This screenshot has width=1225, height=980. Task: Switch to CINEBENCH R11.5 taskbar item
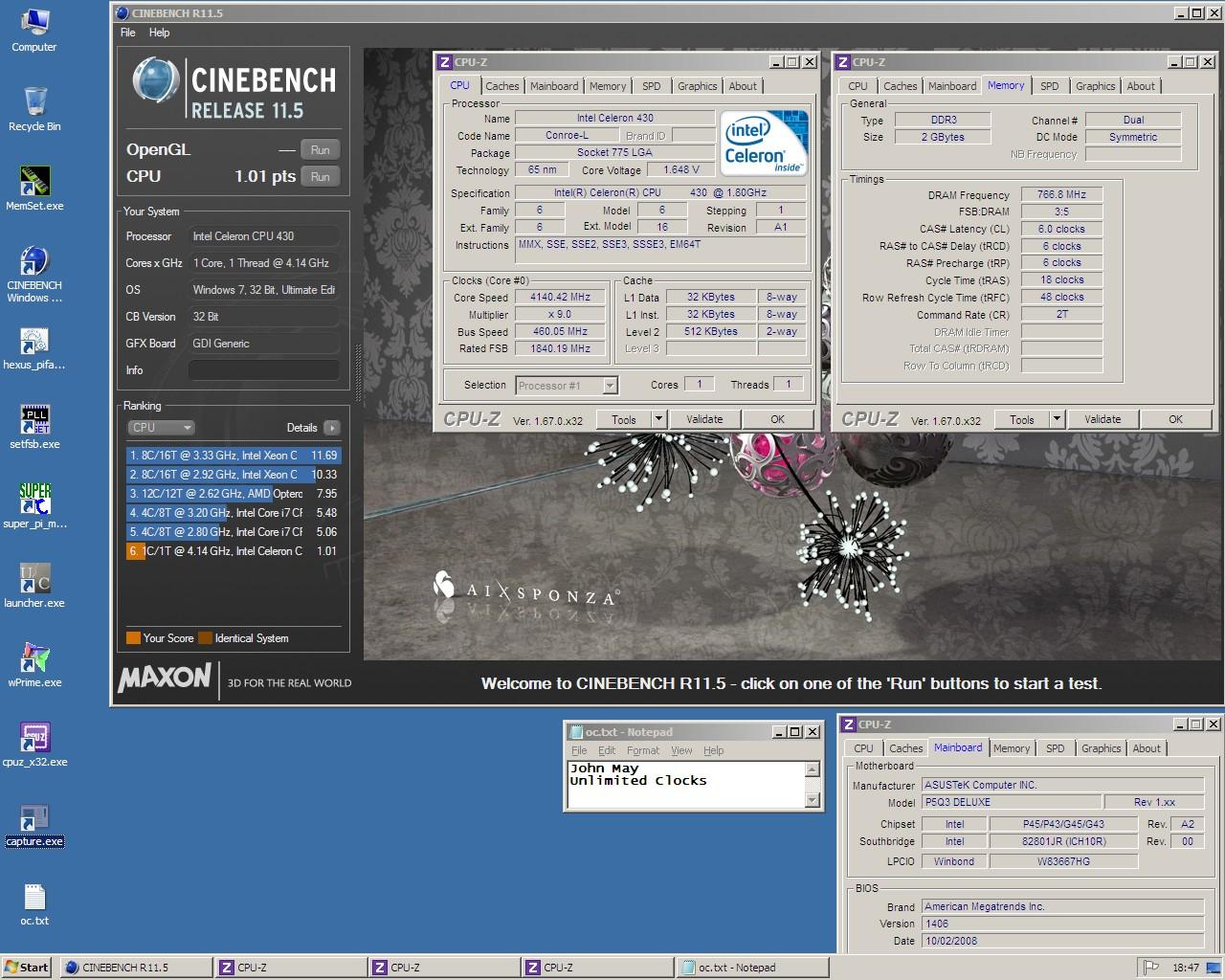pyautogui.click(x=137, y=968)
